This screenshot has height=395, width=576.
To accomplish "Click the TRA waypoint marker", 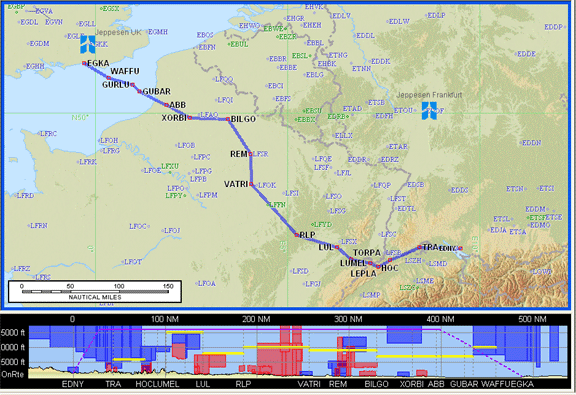I will pyautogui.click(x=419, y=247).
